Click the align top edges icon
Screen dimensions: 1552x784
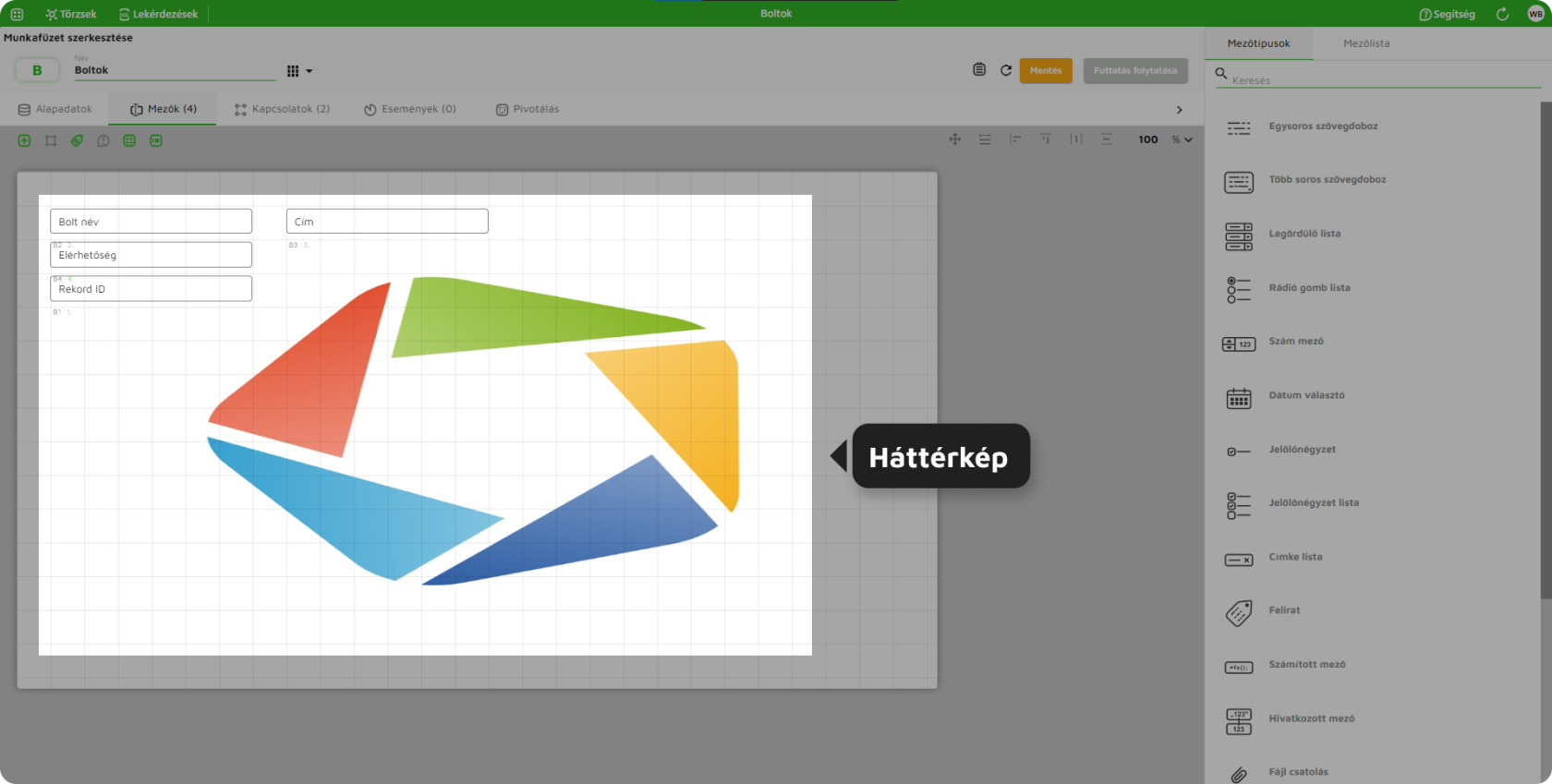1046,139
